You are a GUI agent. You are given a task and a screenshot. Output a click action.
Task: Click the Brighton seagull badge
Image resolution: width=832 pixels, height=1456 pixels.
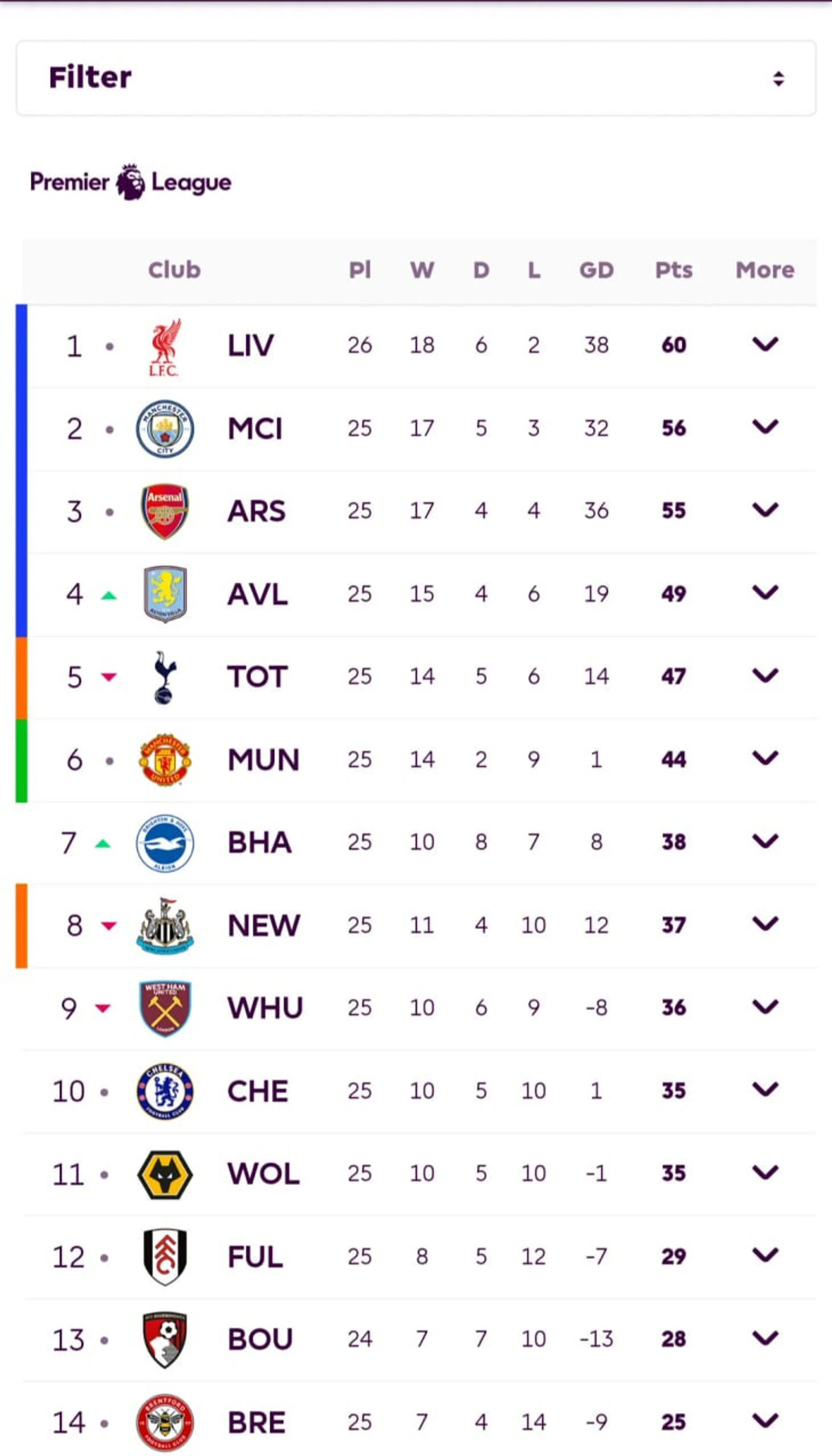tap(165, 842)
